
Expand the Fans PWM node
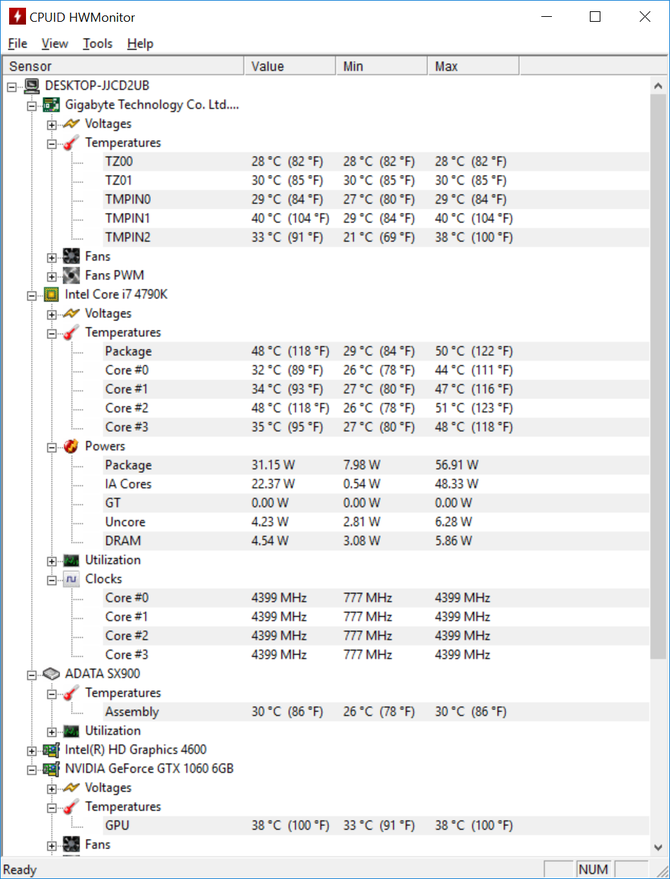pyautogui.click(x=52, y=276)
